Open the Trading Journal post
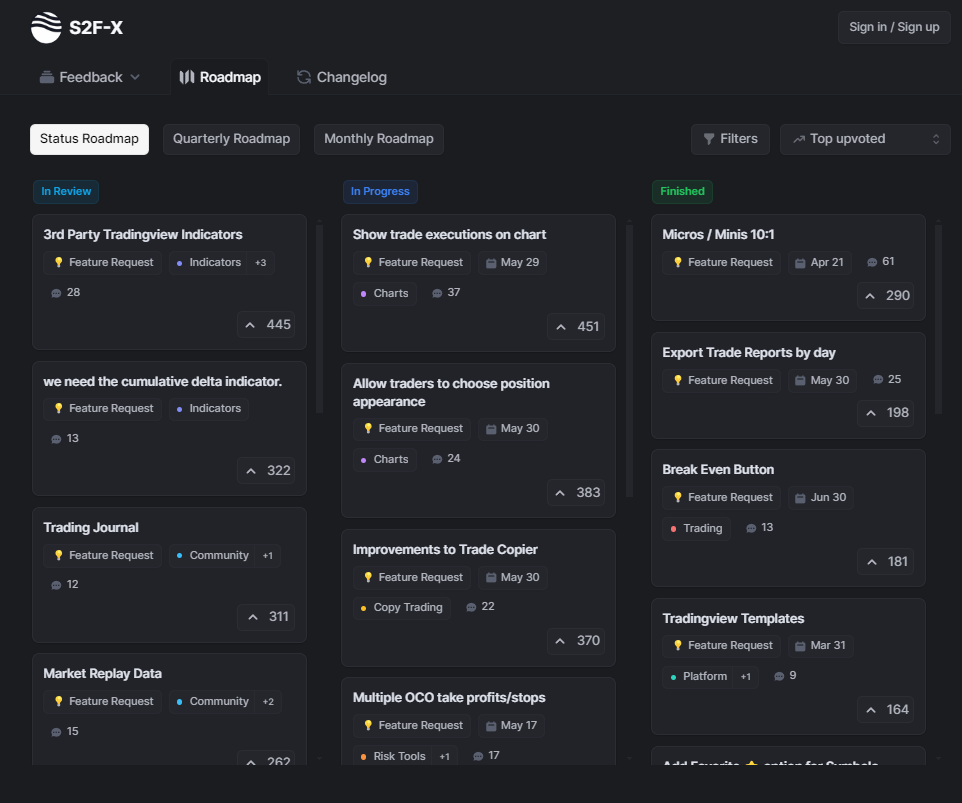The width and height of the screenshot is (962, 803). tap(91, 528)
